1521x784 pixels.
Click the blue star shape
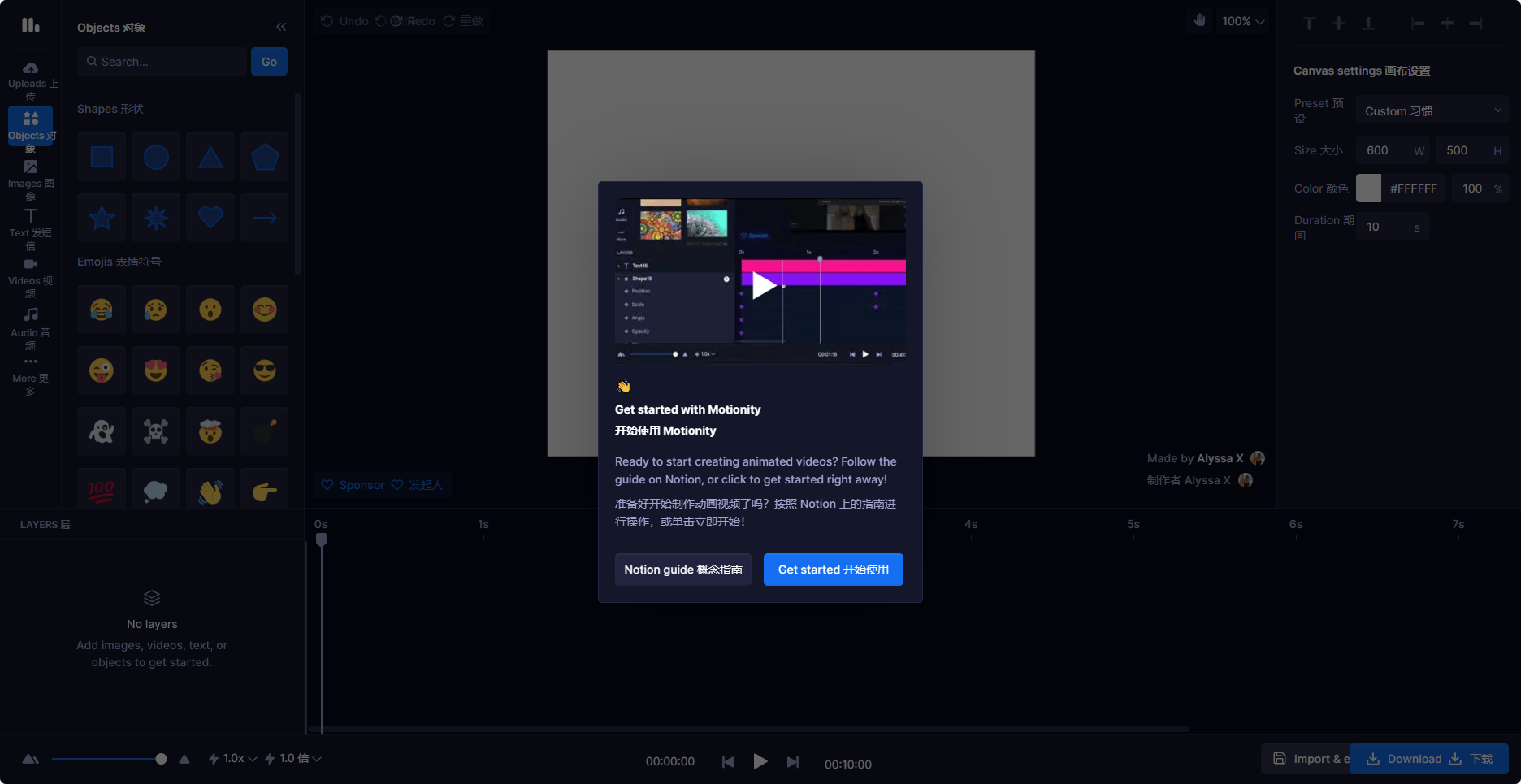102,218
